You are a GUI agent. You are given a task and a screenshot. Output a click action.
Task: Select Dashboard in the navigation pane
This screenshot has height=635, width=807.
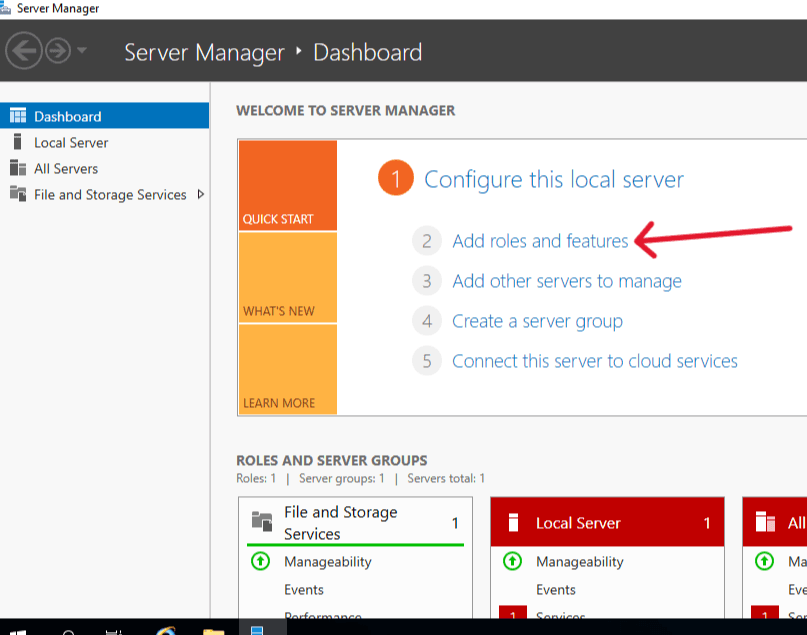[104, 116]
